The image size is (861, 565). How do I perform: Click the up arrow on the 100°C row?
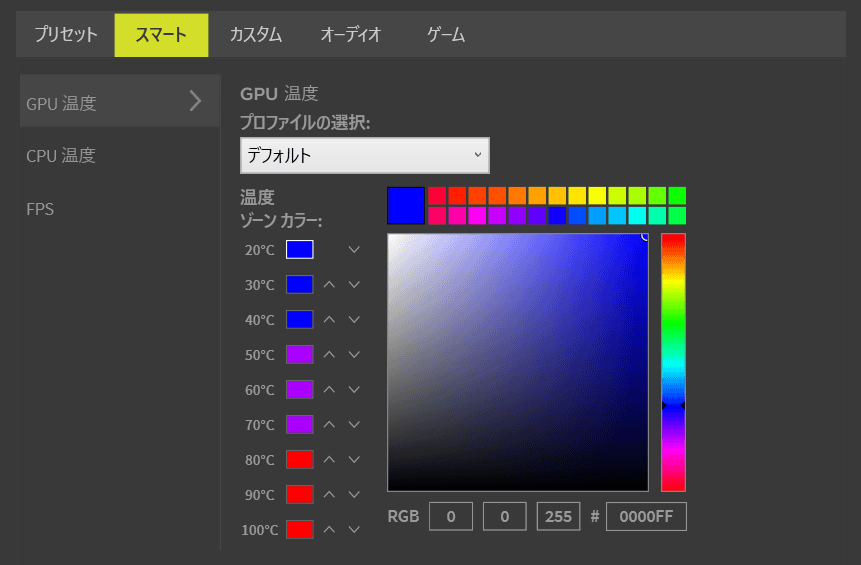coord(329,529)
